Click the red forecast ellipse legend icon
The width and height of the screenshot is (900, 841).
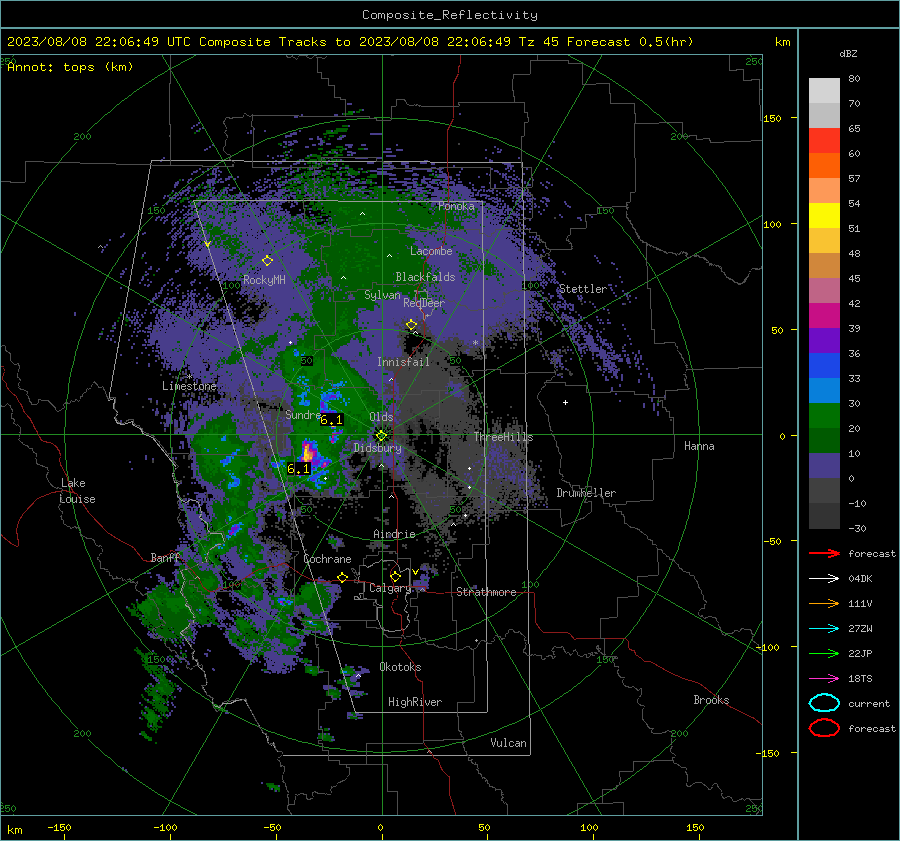824,728
